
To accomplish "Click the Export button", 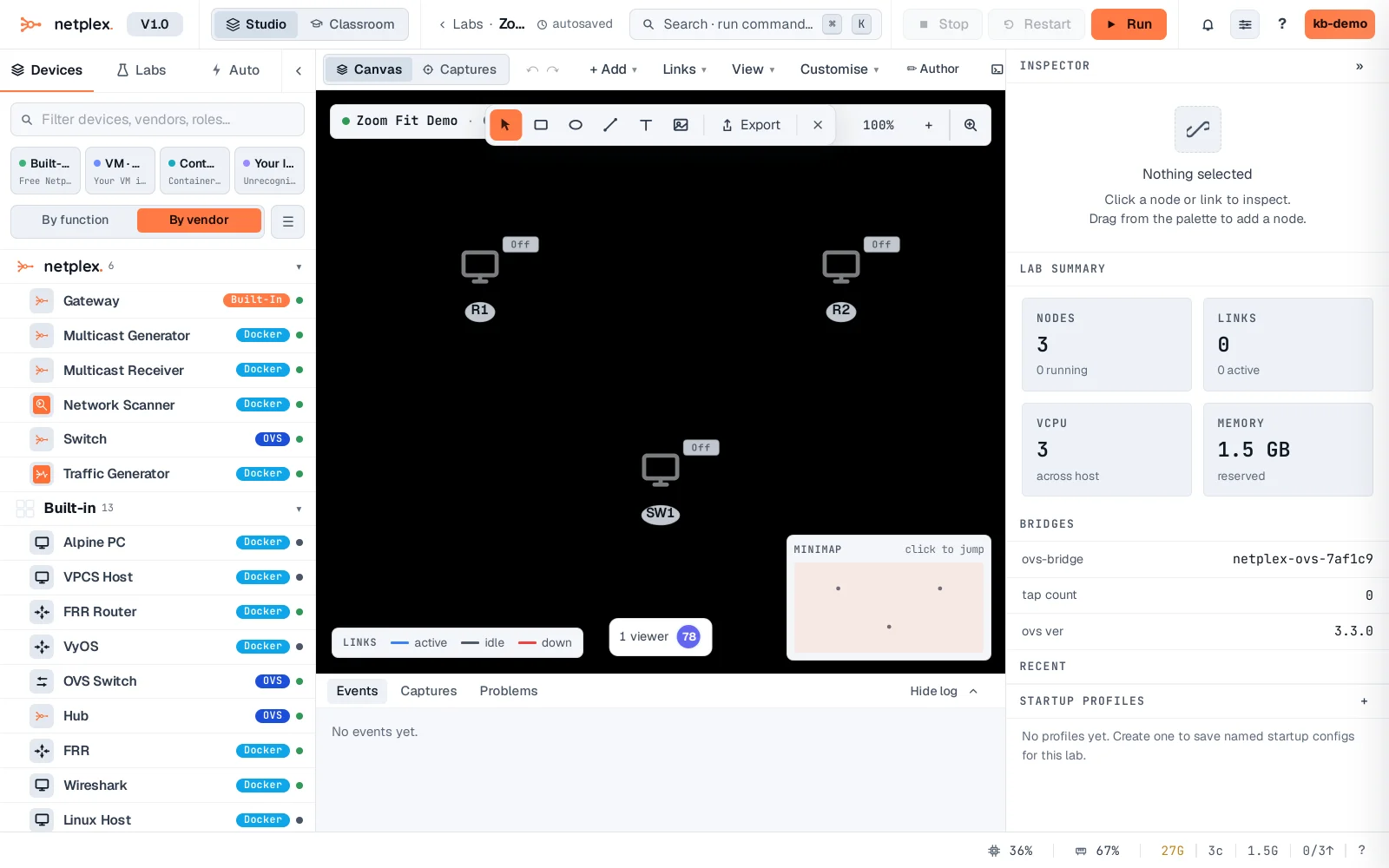I will click(751, 125).
